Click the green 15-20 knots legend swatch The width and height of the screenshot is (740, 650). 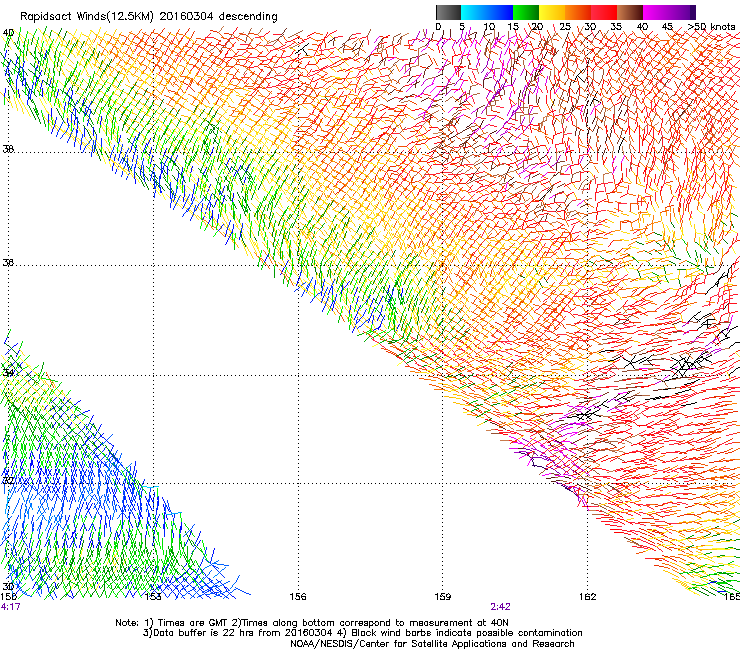point(526,12)
